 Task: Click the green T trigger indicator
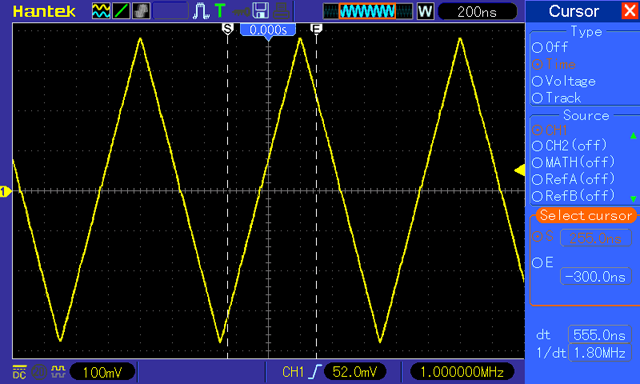click(x=220, y=11)
